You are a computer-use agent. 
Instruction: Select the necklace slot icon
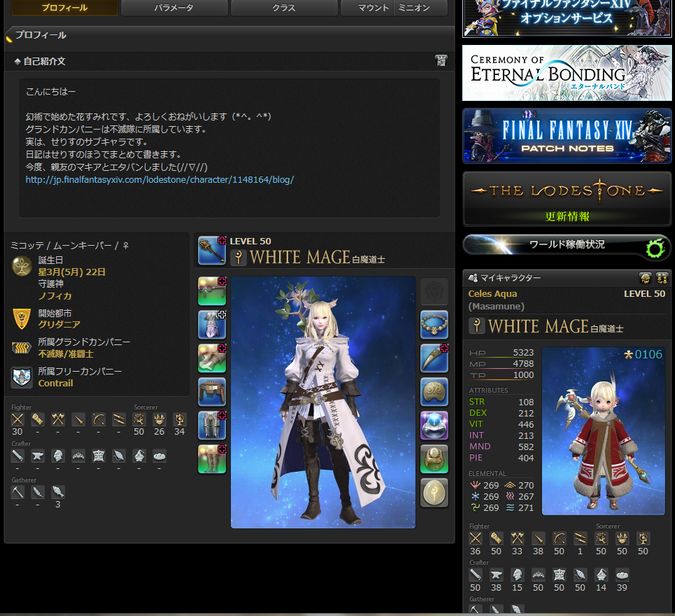pos(434,325)
